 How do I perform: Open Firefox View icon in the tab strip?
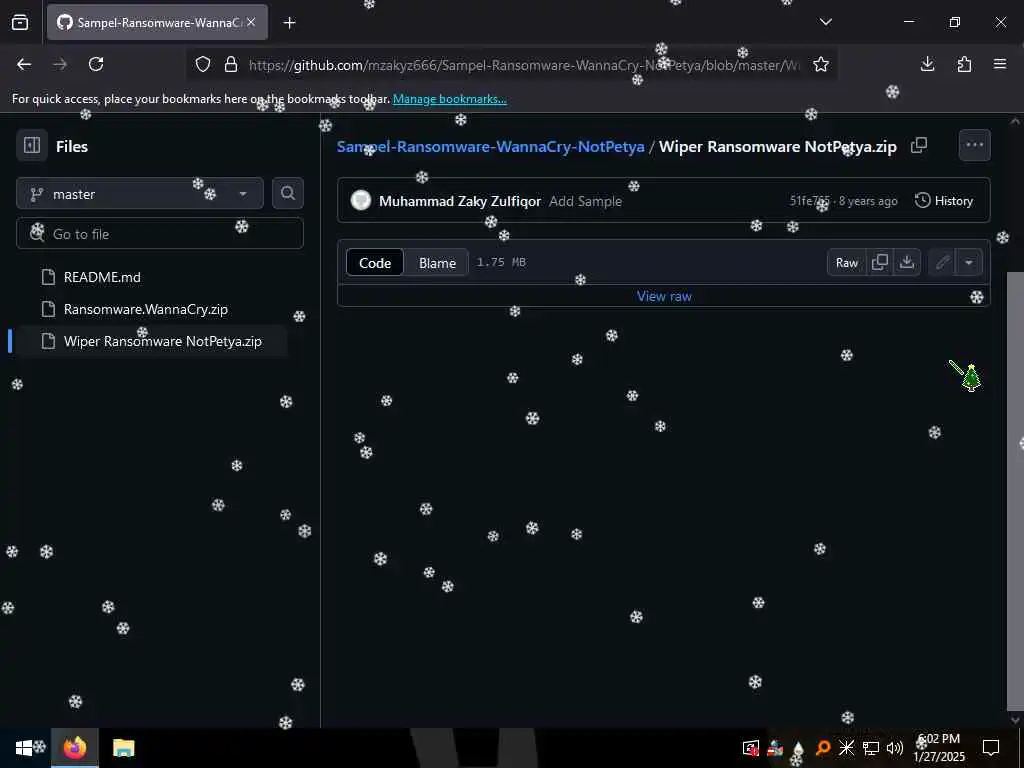(20, 22)
